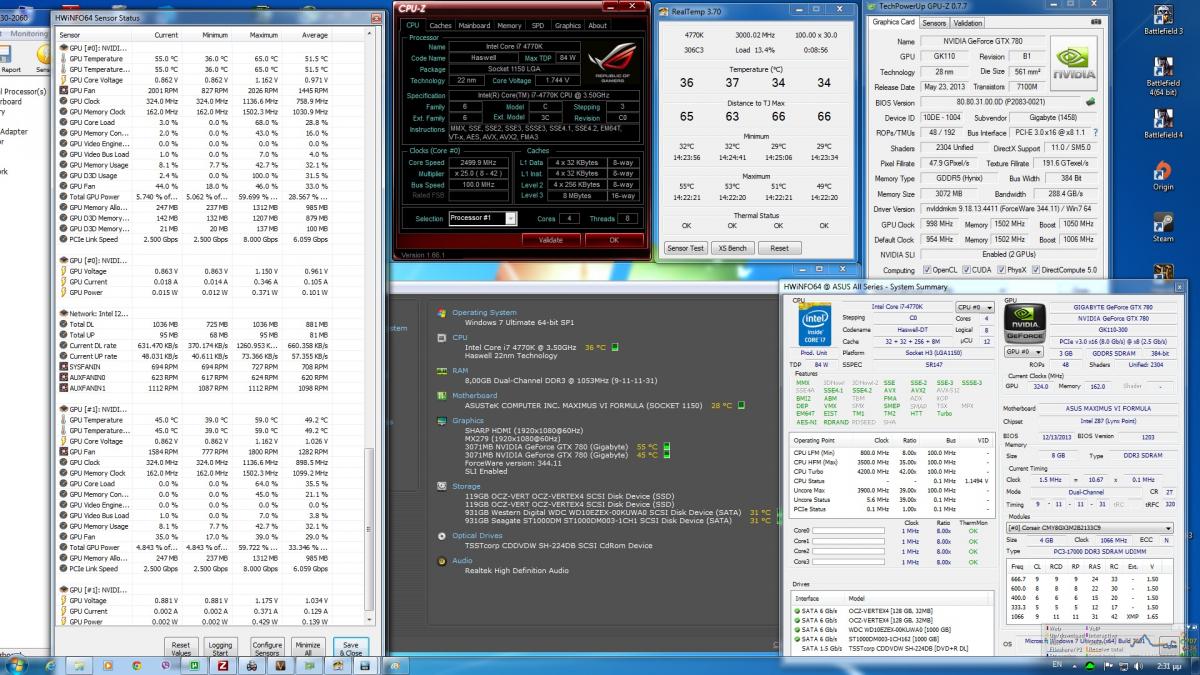Click the ROG logo in CPU-Z
This screenshot has height=675, width=1200.
pyautogui.click(x=612, y=61)
